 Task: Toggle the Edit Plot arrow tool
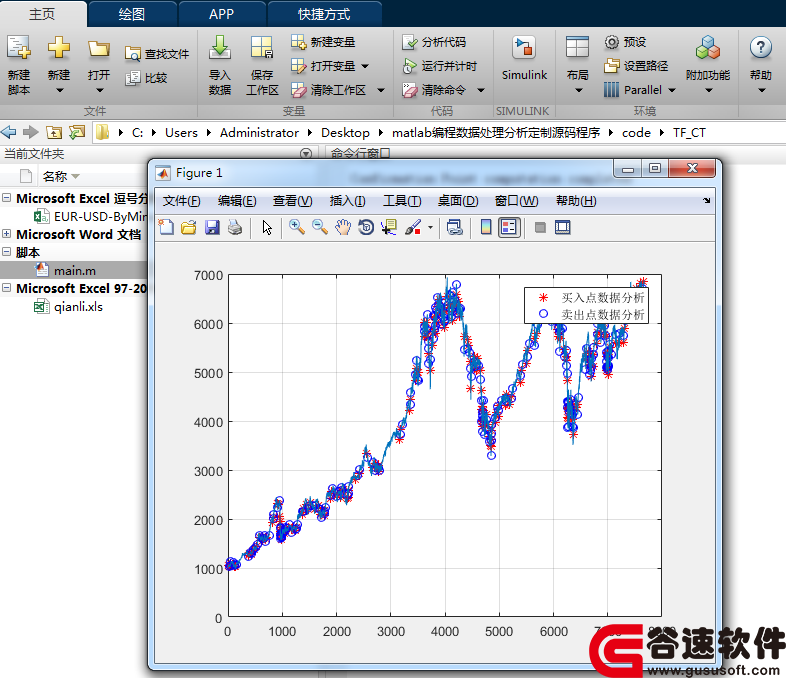(x=267, y=228)
